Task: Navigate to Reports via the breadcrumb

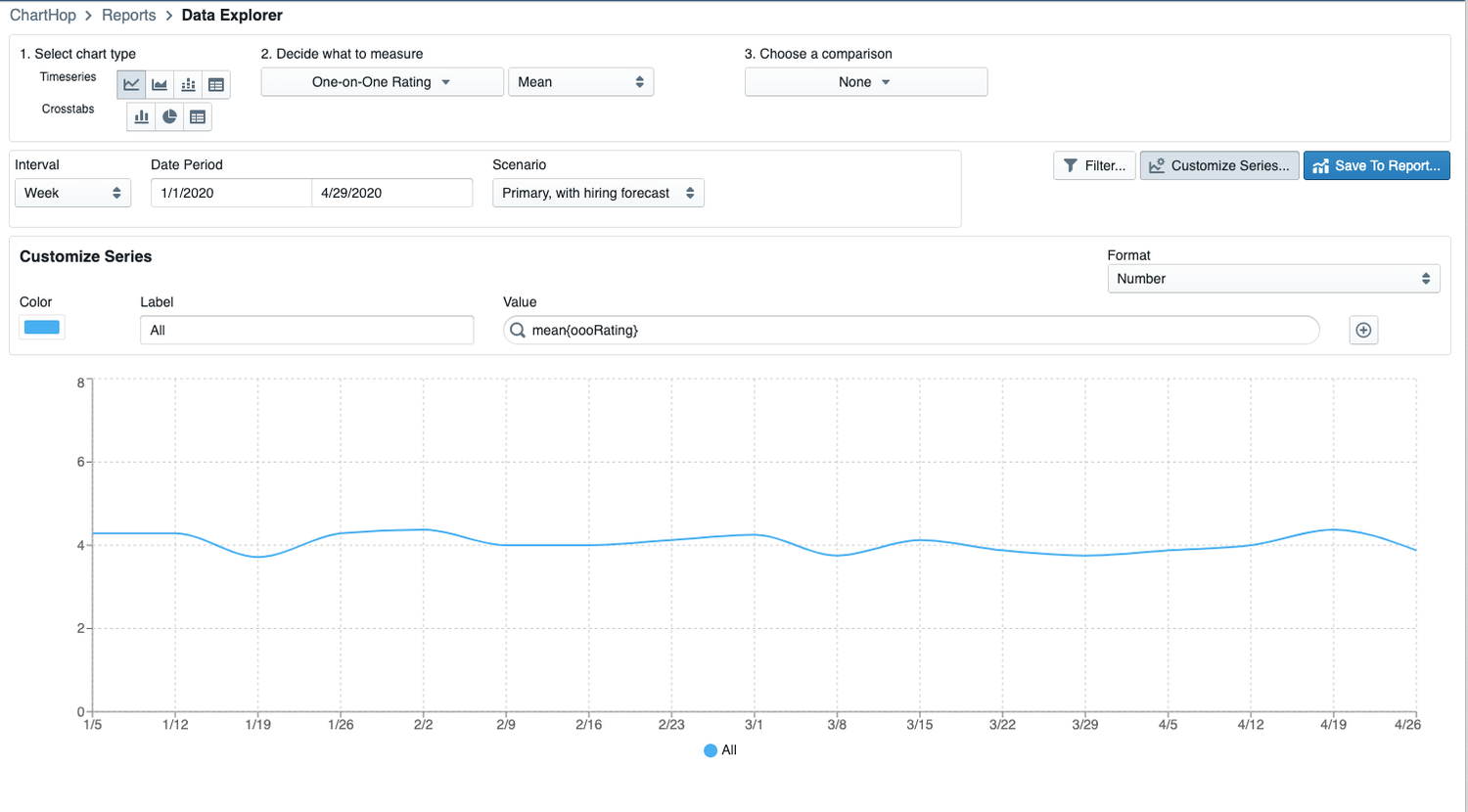Action: [128, 16]
